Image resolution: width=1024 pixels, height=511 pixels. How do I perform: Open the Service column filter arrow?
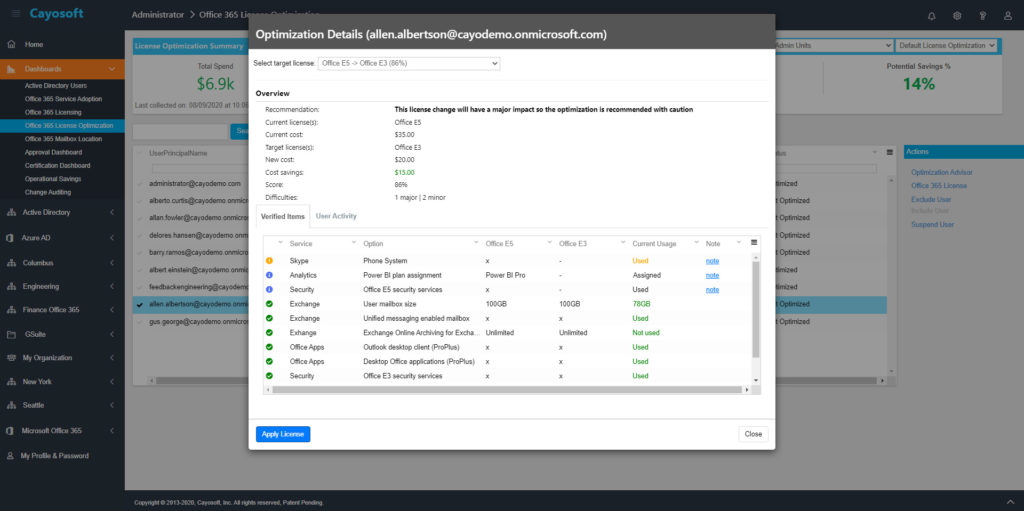pyautogui.click(x=354, y=243)
